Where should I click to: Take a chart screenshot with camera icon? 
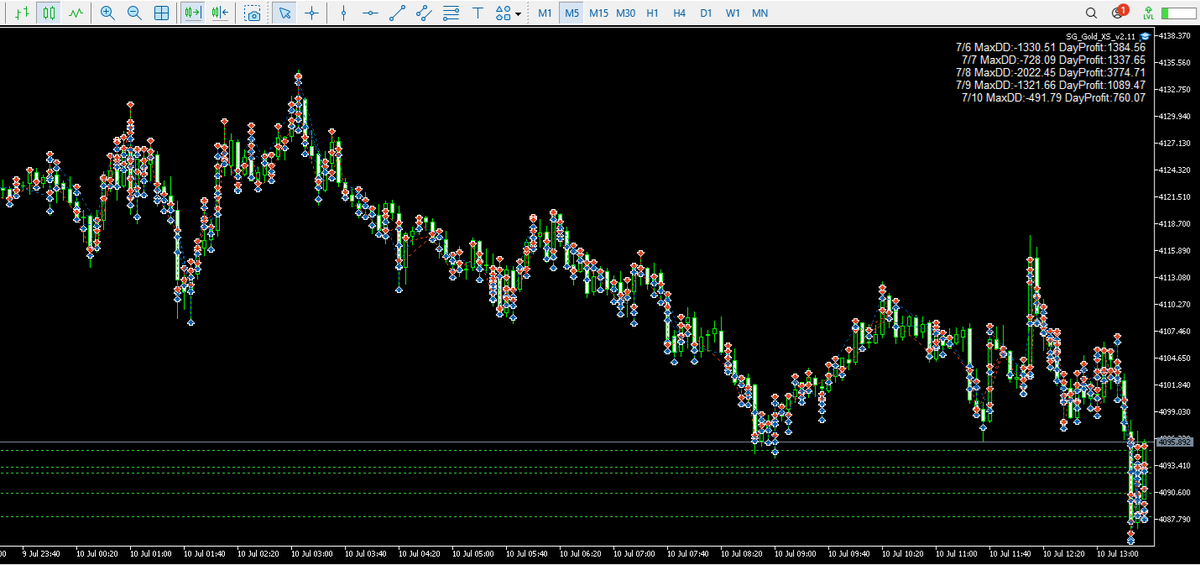point(254,13)
